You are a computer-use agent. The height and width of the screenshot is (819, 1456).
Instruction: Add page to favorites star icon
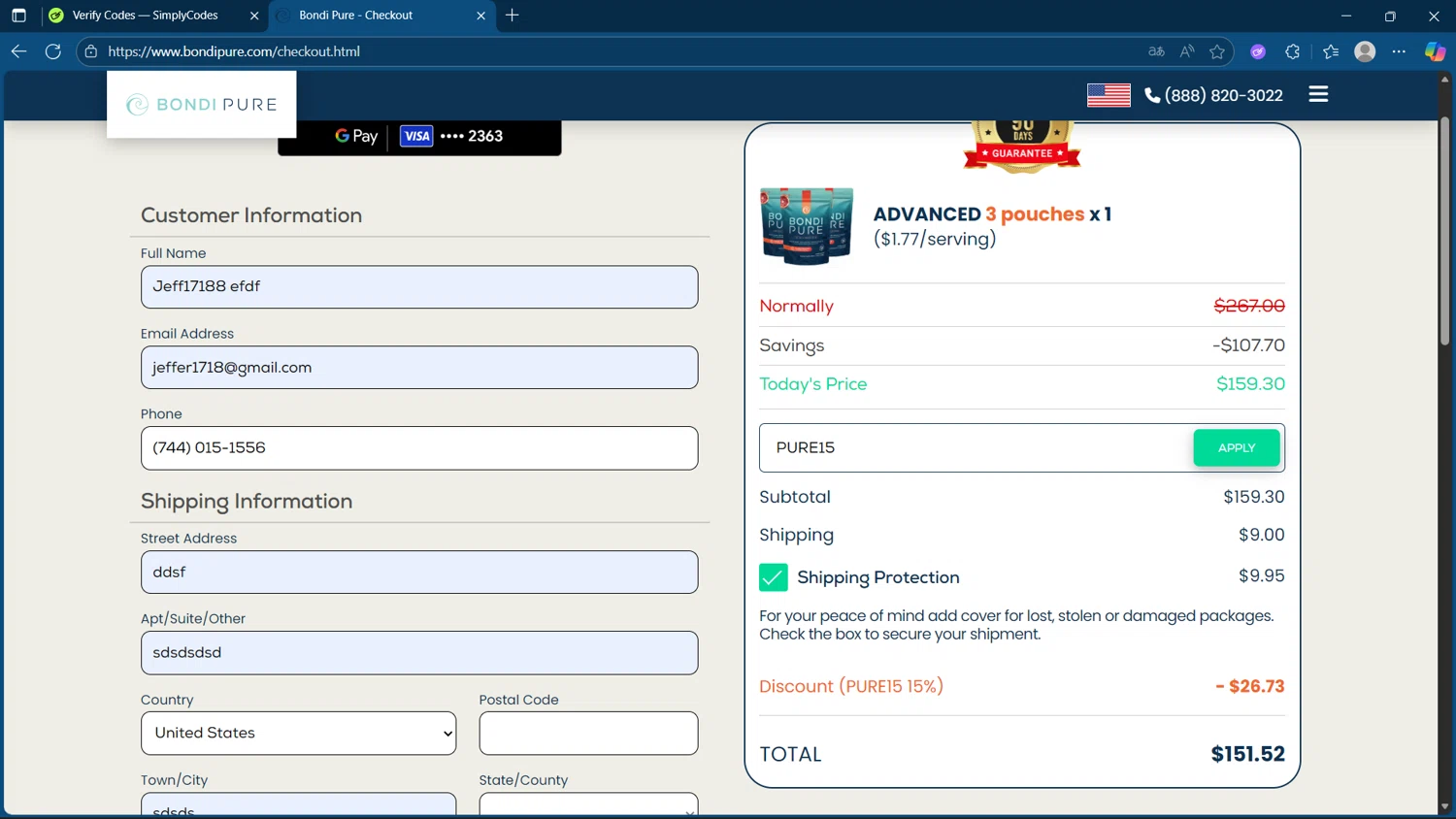pos(1217,51)
